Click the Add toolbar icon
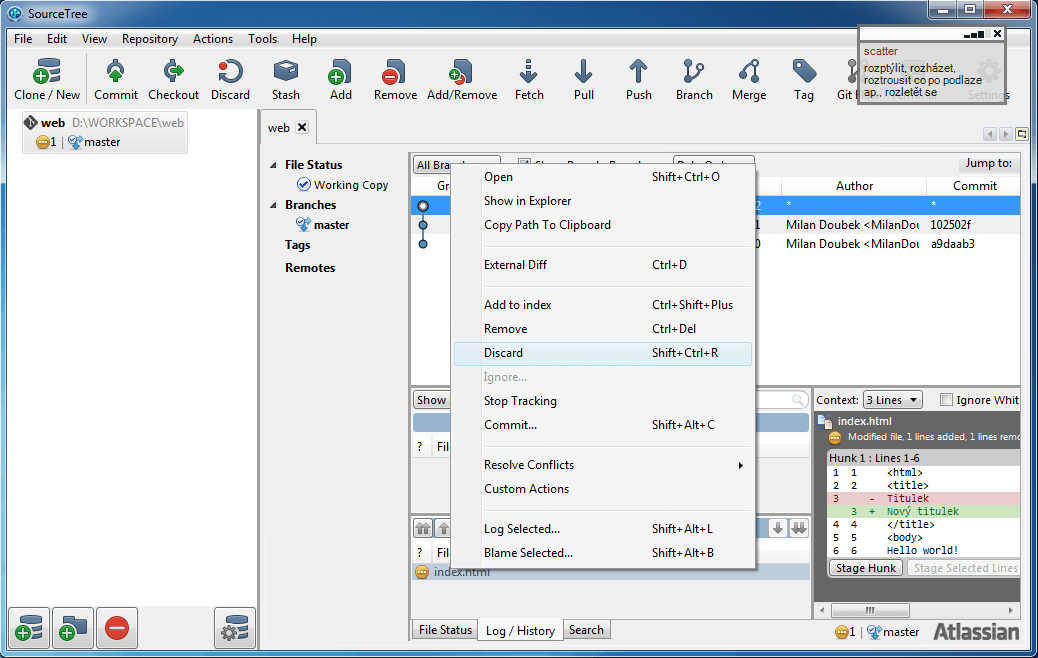The width and height of the screenshot is (1038, 658). point(340,71)
